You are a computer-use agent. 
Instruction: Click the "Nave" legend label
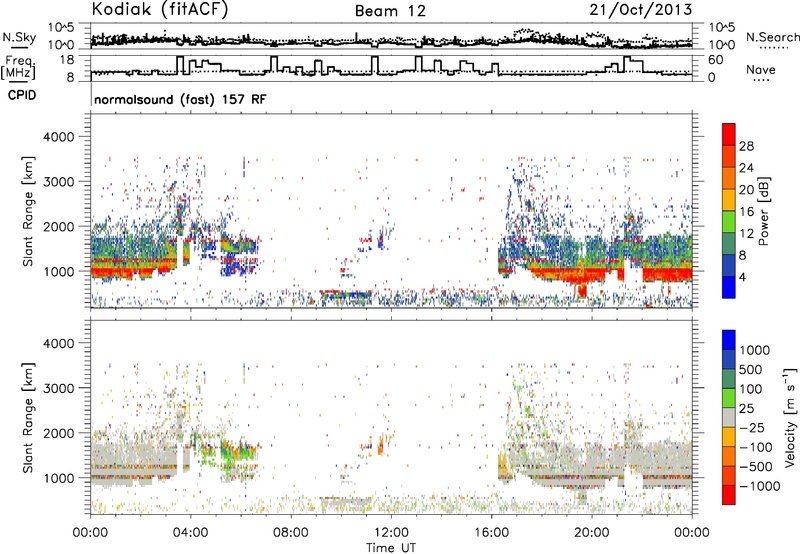(x=761, y=70)
